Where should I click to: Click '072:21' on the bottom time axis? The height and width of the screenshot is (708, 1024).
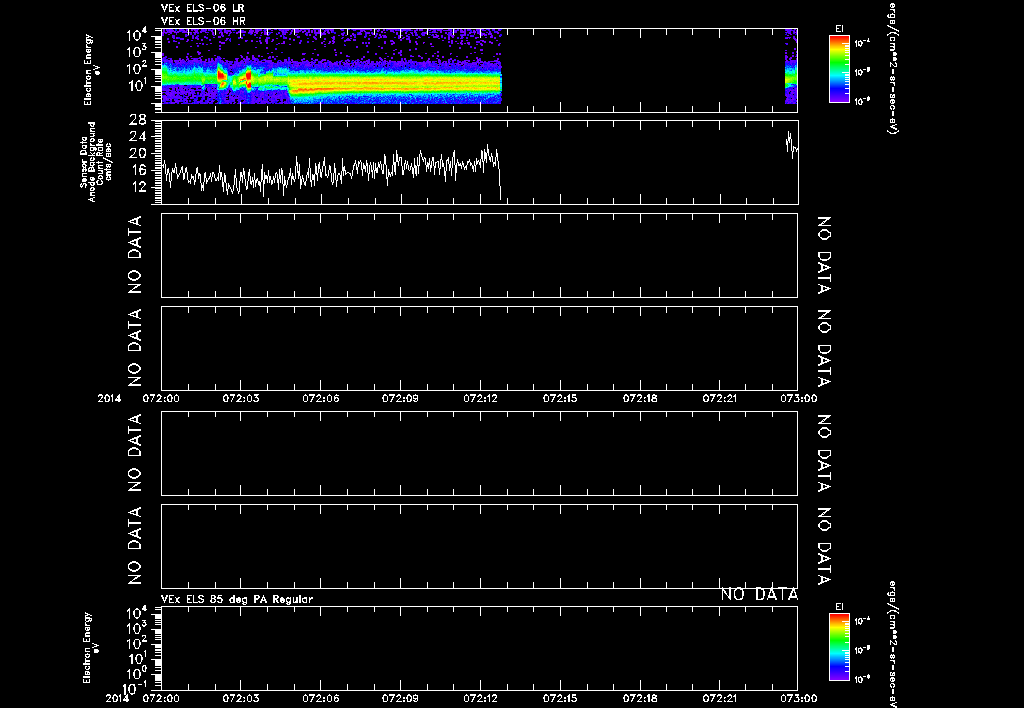point(720,698)
